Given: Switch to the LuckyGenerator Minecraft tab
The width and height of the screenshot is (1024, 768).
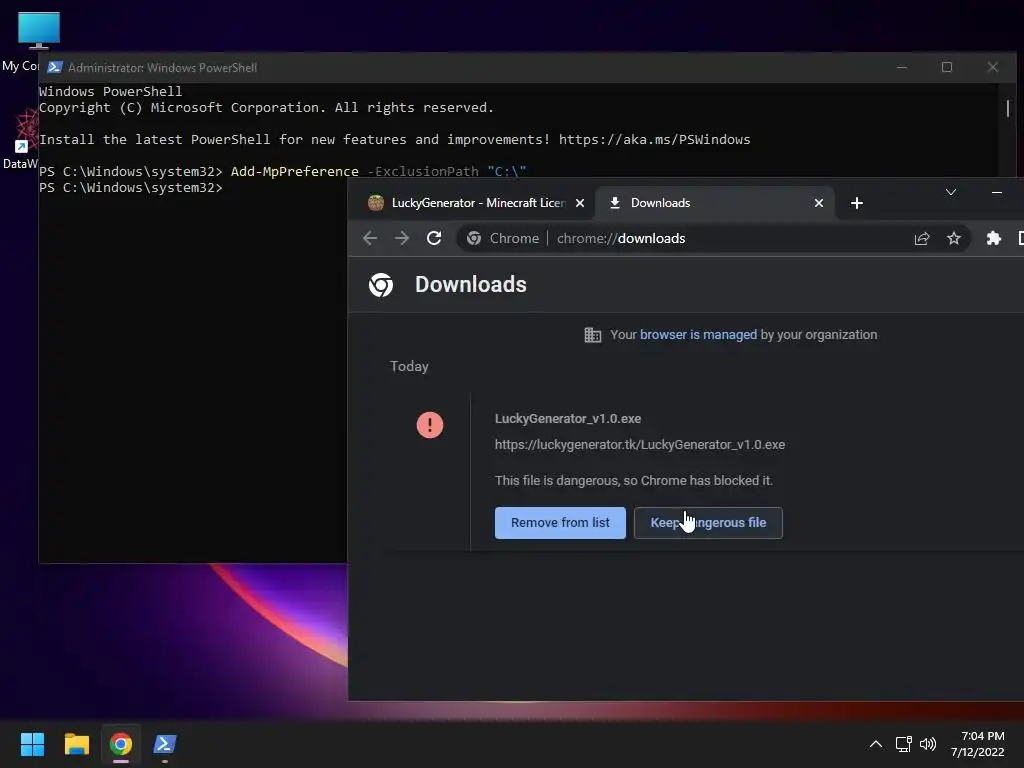Looking at the screenshot, I should pos(478,203).
